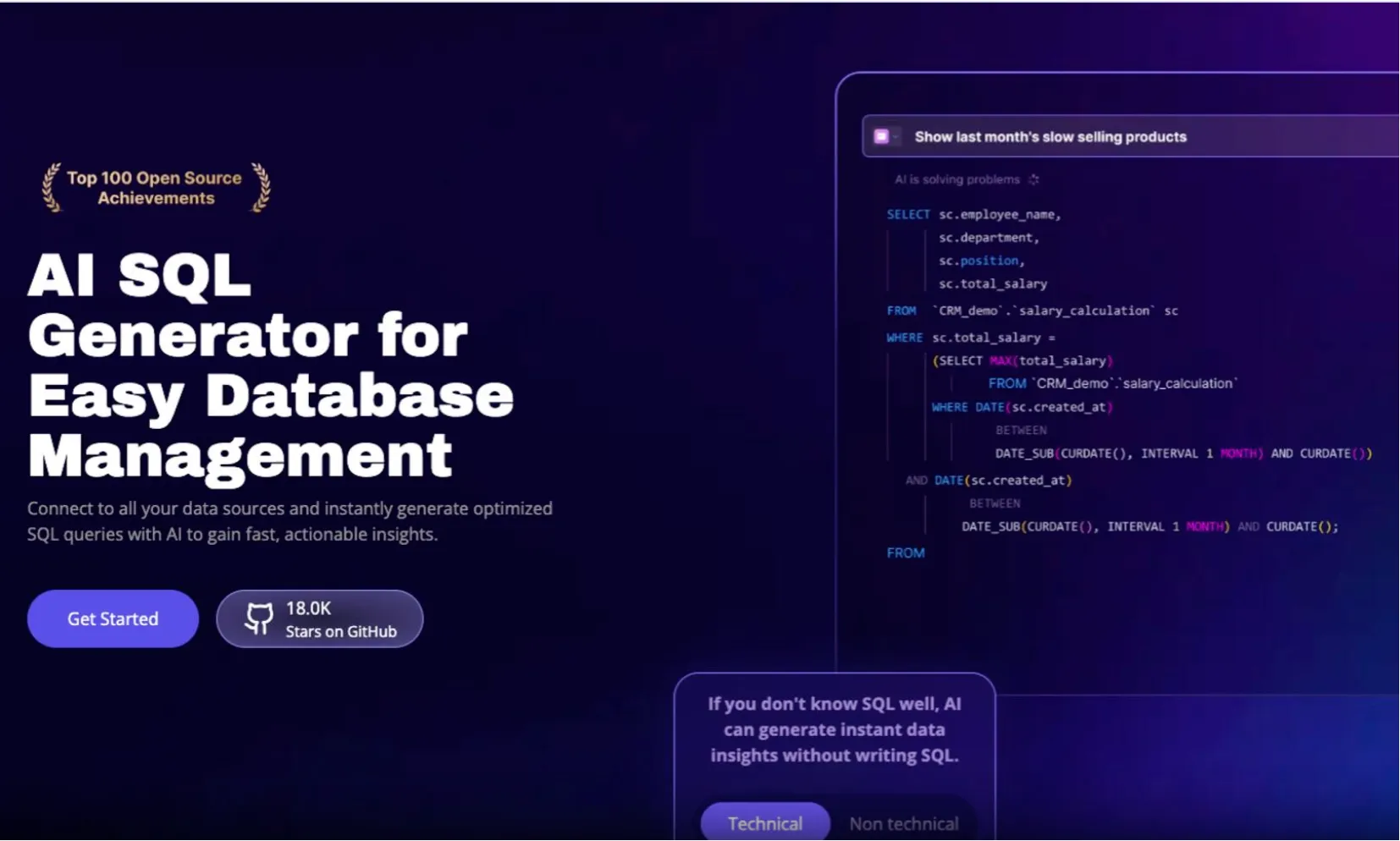
Task: Click the Top 100 Open Source Achievements badge
Action: [x=155, y=188]
